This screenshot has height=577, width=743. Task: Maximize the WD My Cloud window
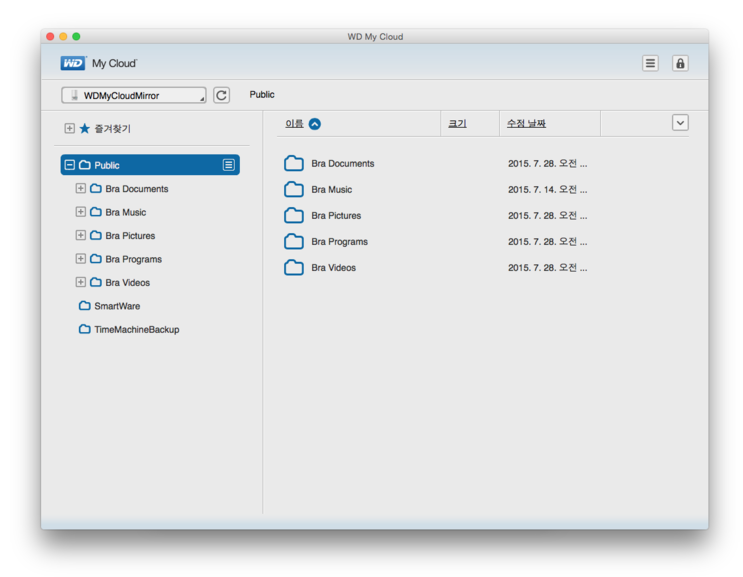pos(76,36)
